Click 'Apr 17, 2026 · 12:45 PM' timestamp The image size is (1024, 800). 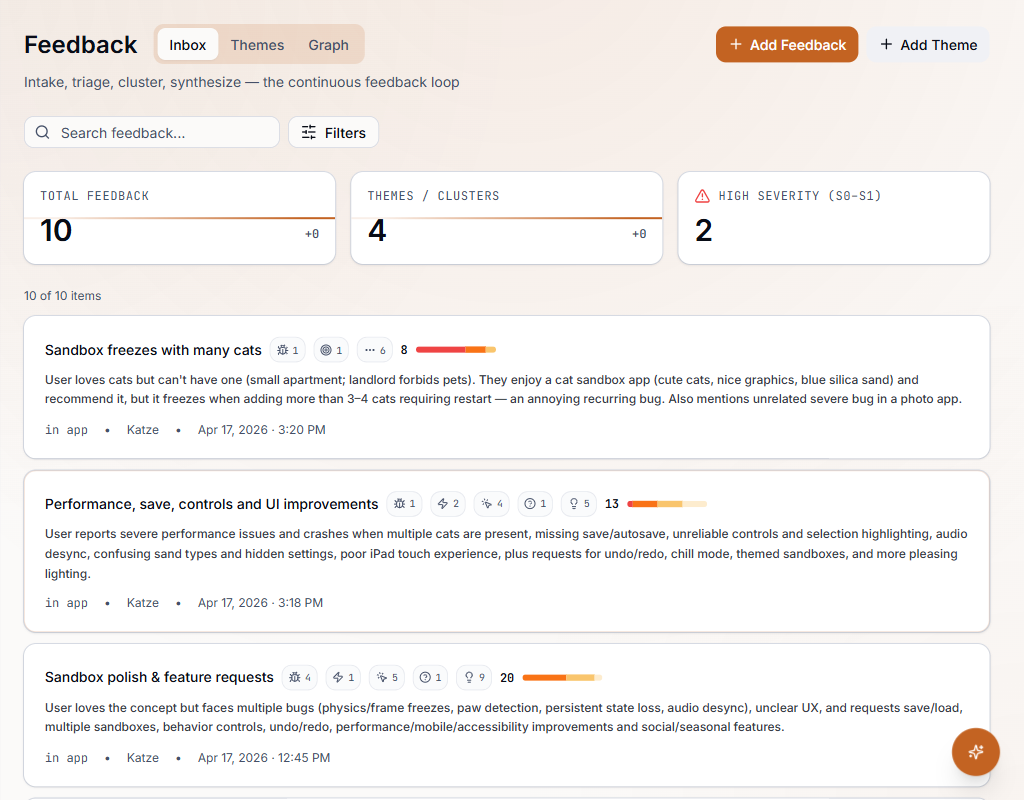pos(264,758)
